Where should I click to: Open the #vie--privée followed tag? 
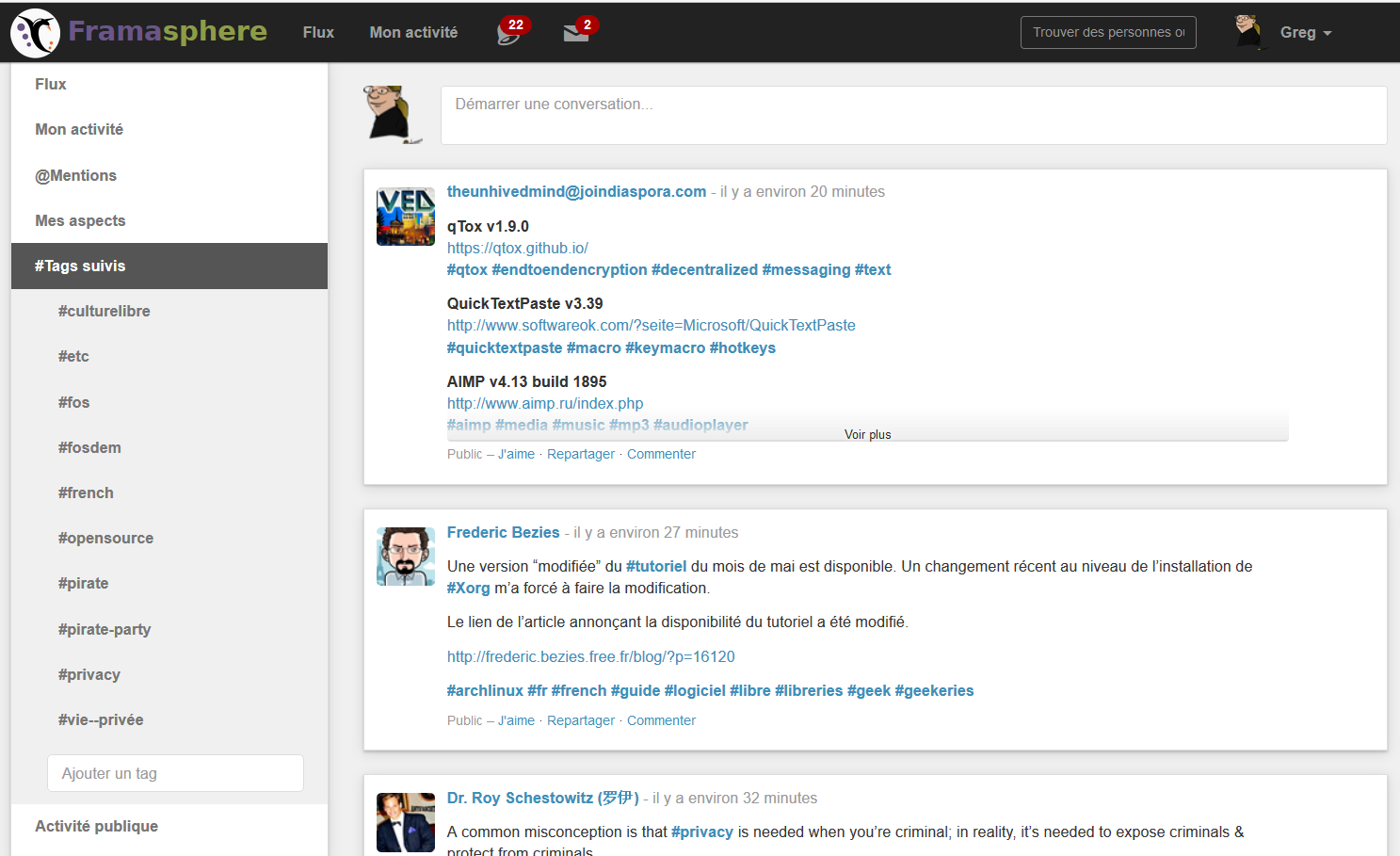[x=101, y=719]
